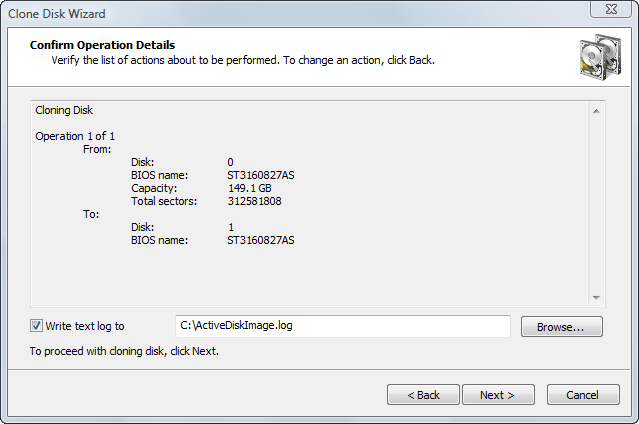Click the total sectors value 312581808

(254, 201)
